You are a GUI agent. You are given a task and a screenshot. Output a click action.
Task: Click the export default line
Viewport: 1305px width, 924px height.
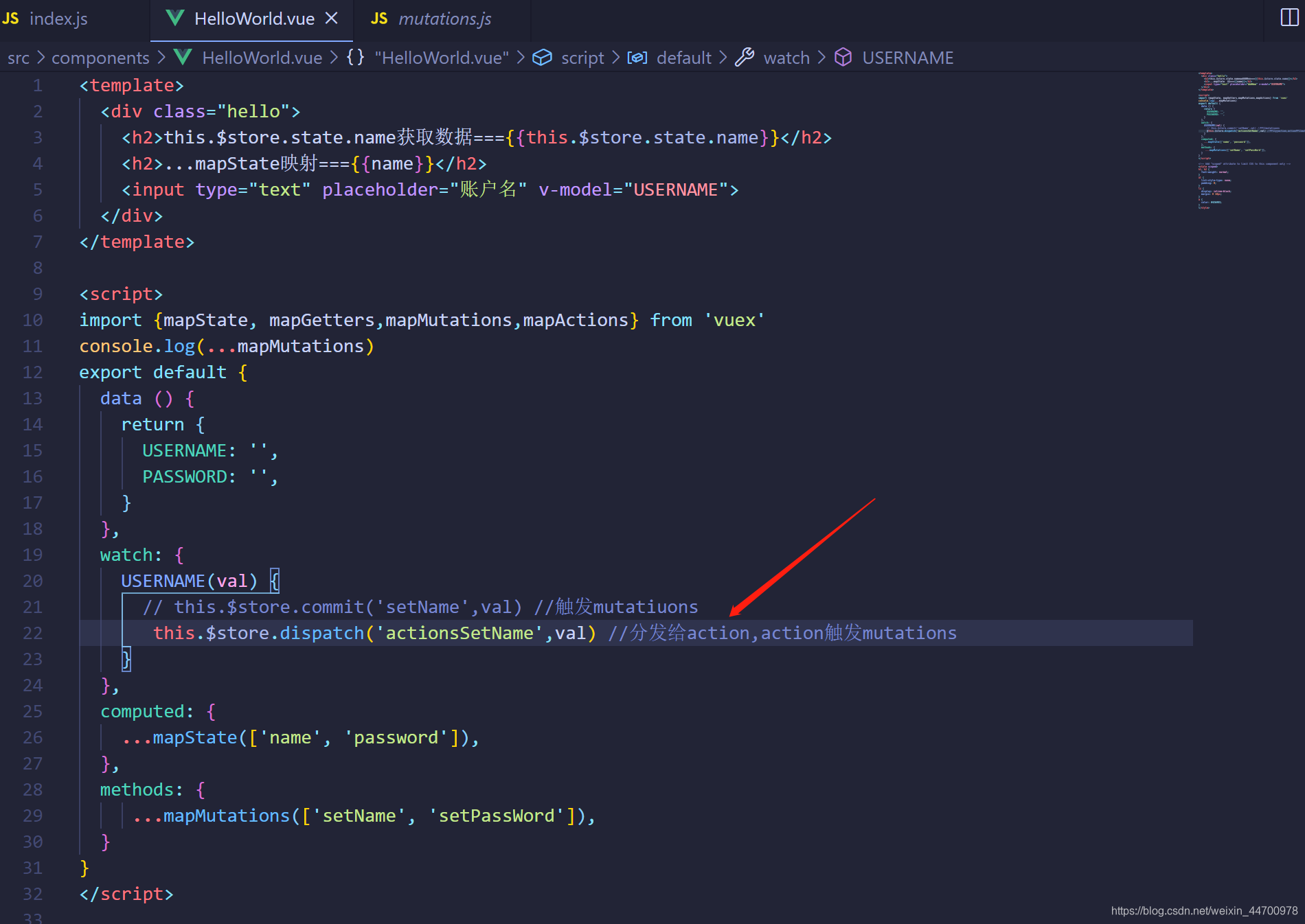(x=163, y=372)
